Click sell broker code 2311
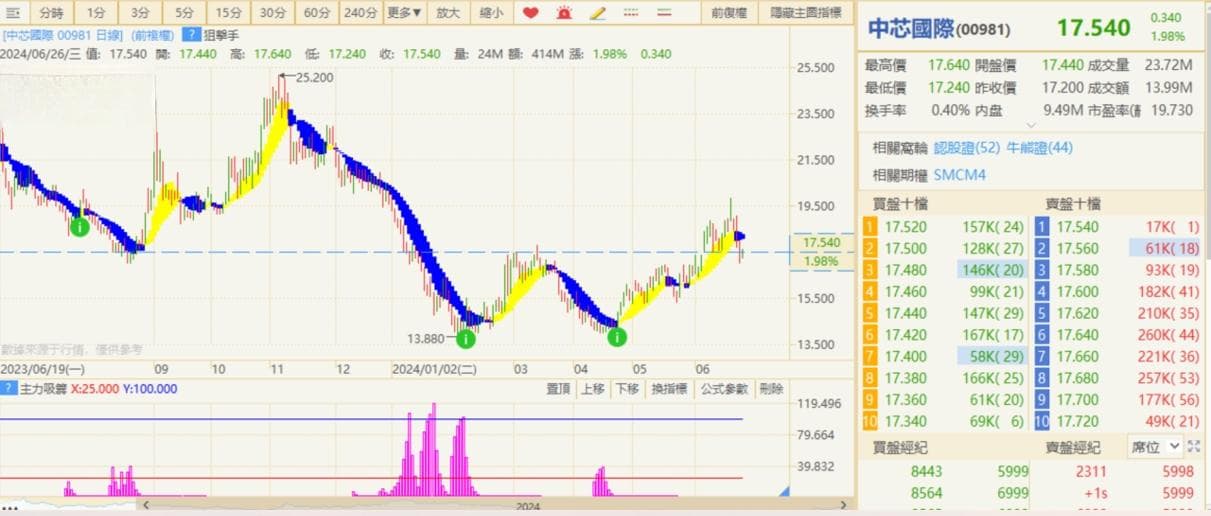 [x=1091, y=472]
